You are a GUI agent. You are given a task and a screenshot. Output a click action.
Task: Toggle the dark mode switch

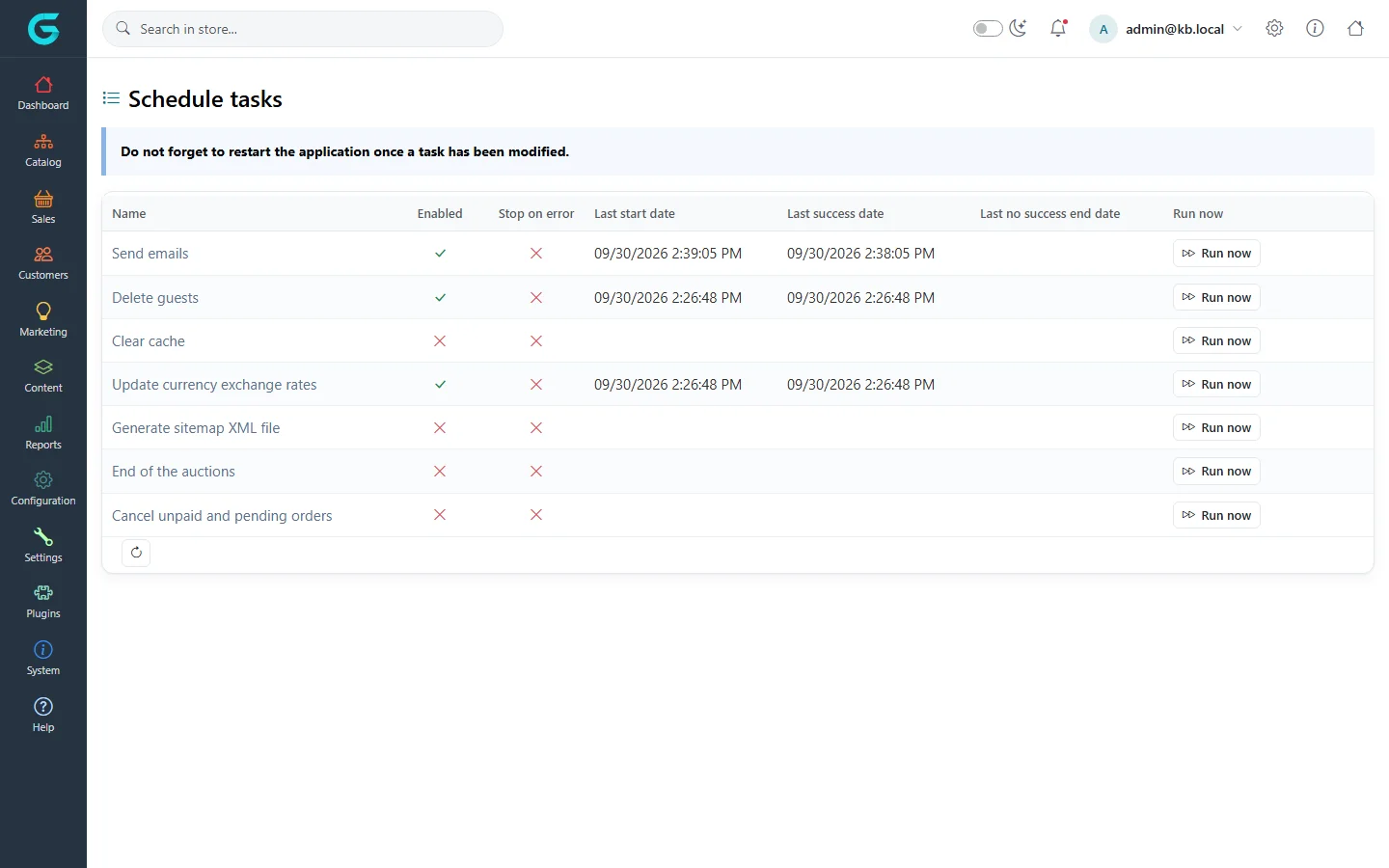pos(988,29)
